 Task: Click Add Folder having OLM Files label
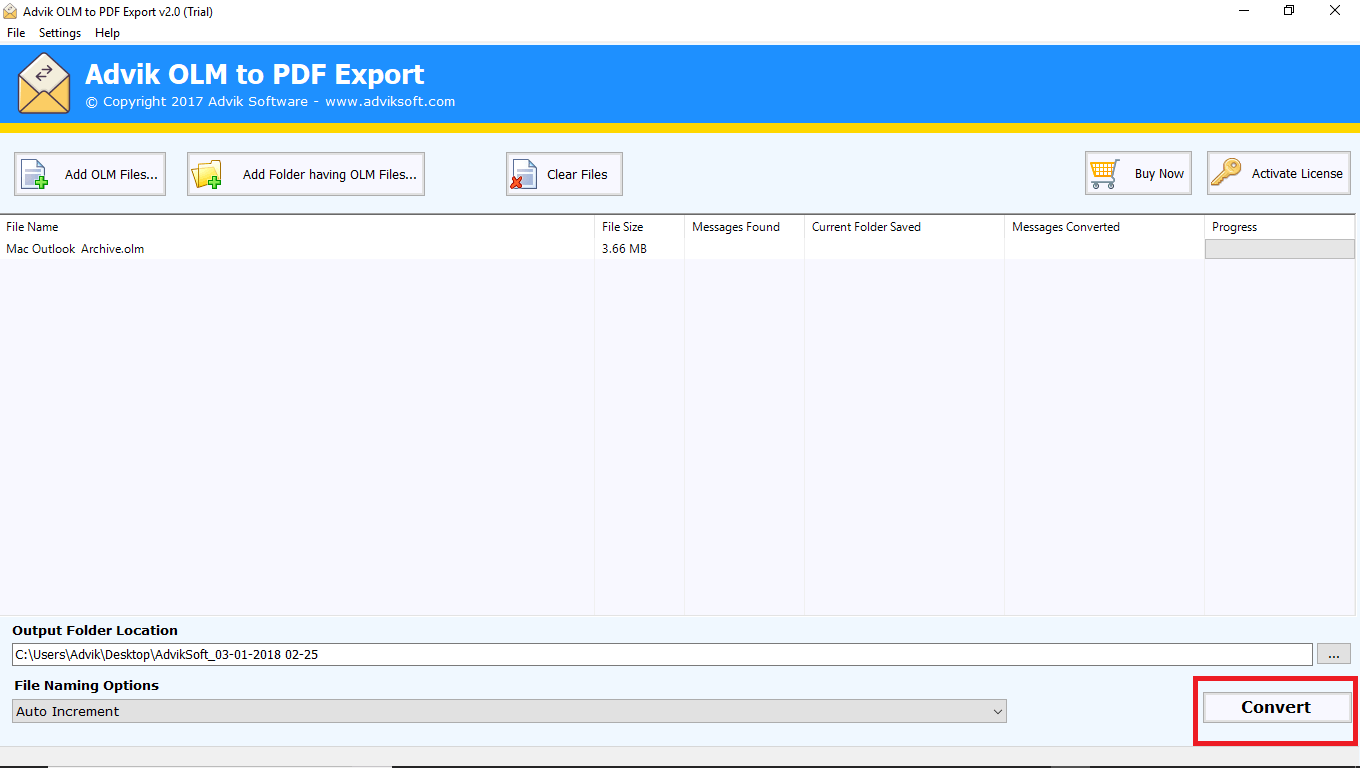click(330, 174)
